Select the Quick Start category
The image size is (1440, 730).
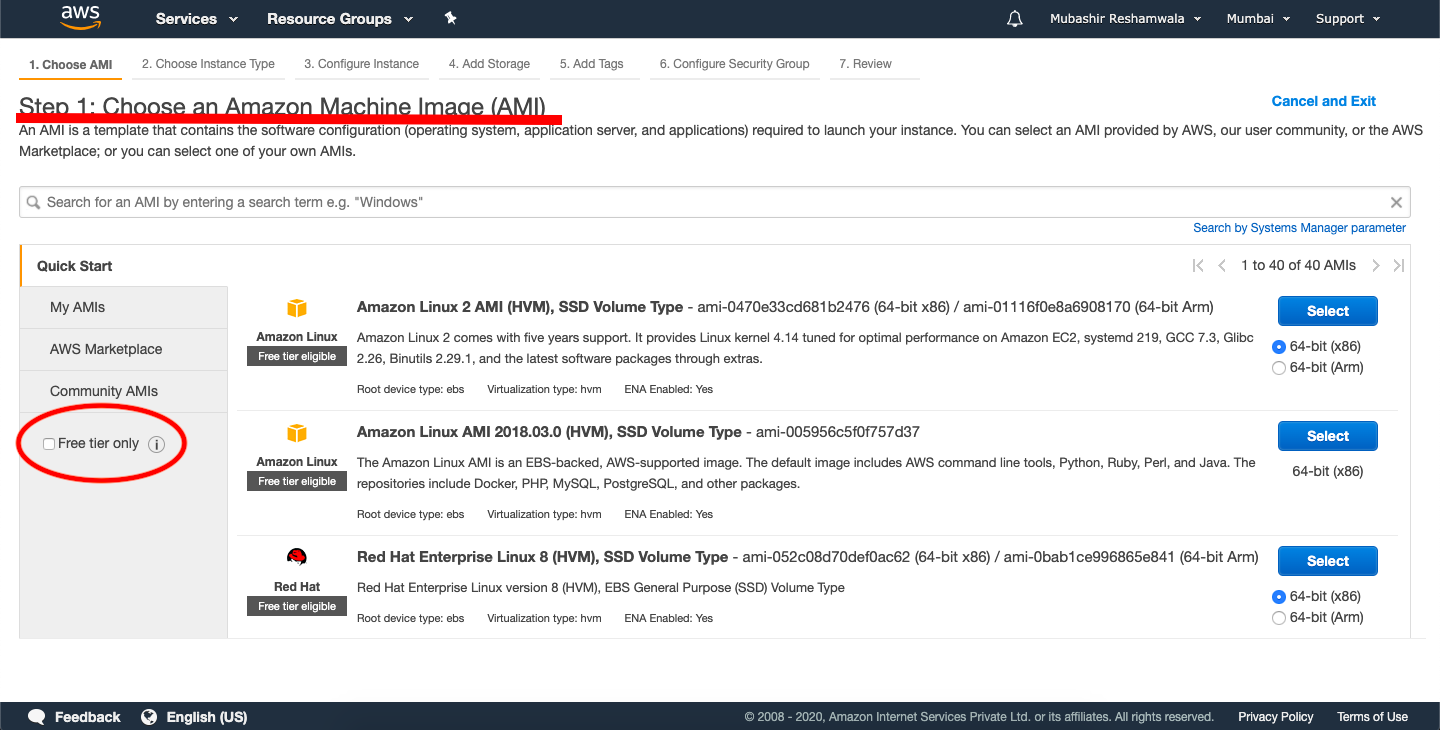coord(75,266)
